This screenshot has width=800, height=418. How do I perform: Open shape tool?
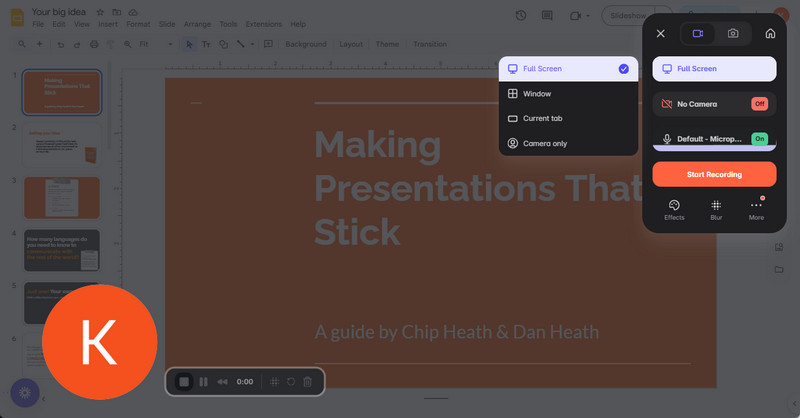tap(223, 44)
